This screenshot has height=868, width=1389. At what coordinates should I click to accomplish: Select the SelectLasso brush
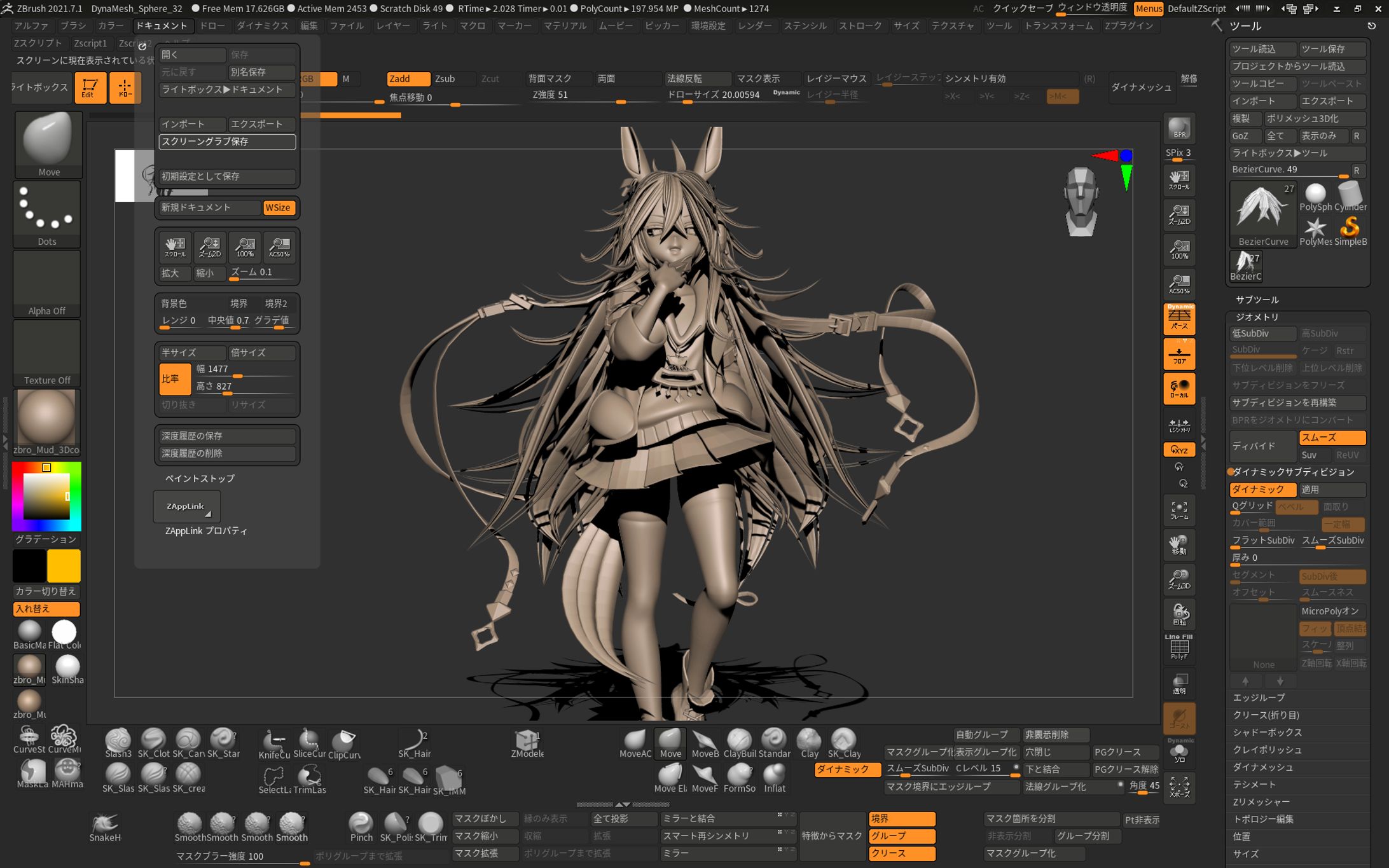(274, 778)
